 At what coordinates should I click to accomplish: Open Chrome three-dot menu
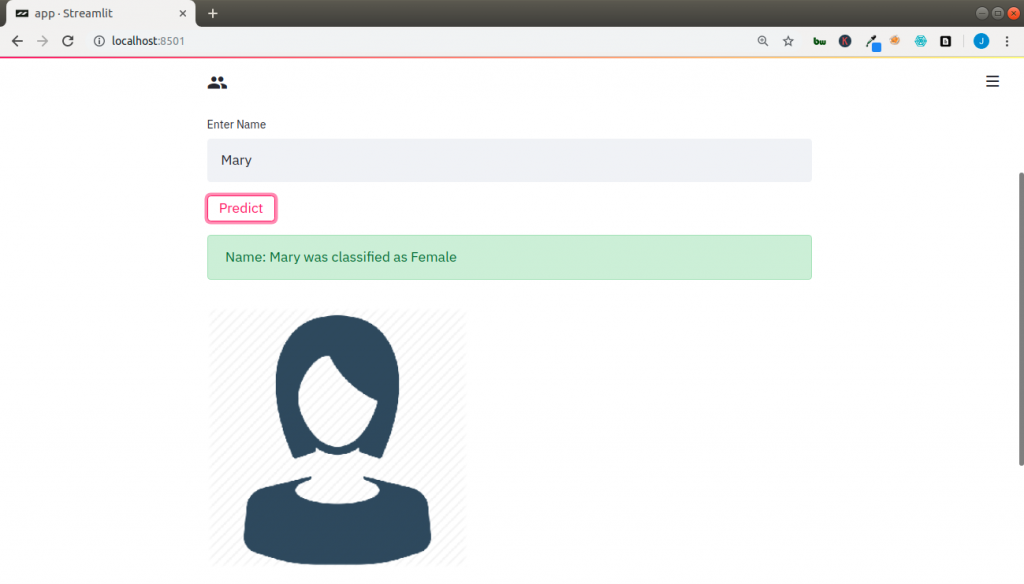click(1007, 41)
